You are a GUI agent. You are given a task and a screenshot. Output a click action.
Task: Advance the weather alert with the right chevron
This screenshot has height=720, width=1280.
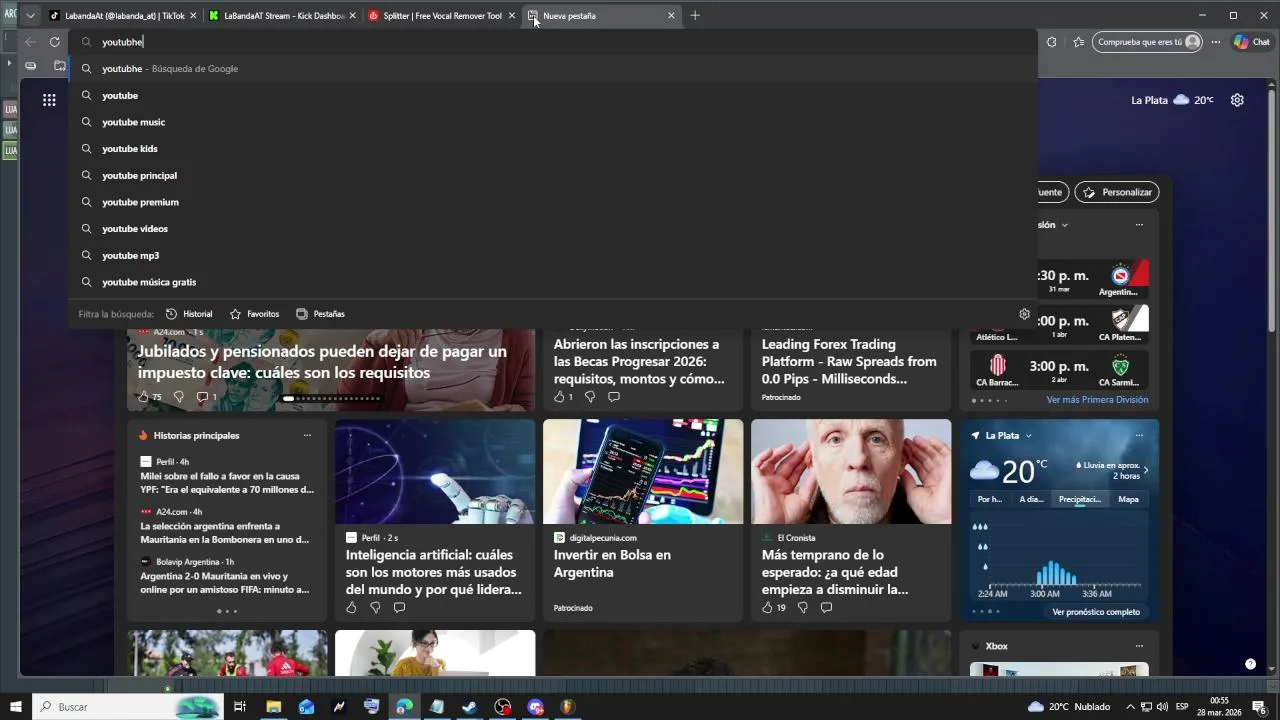pos(1145,470)
